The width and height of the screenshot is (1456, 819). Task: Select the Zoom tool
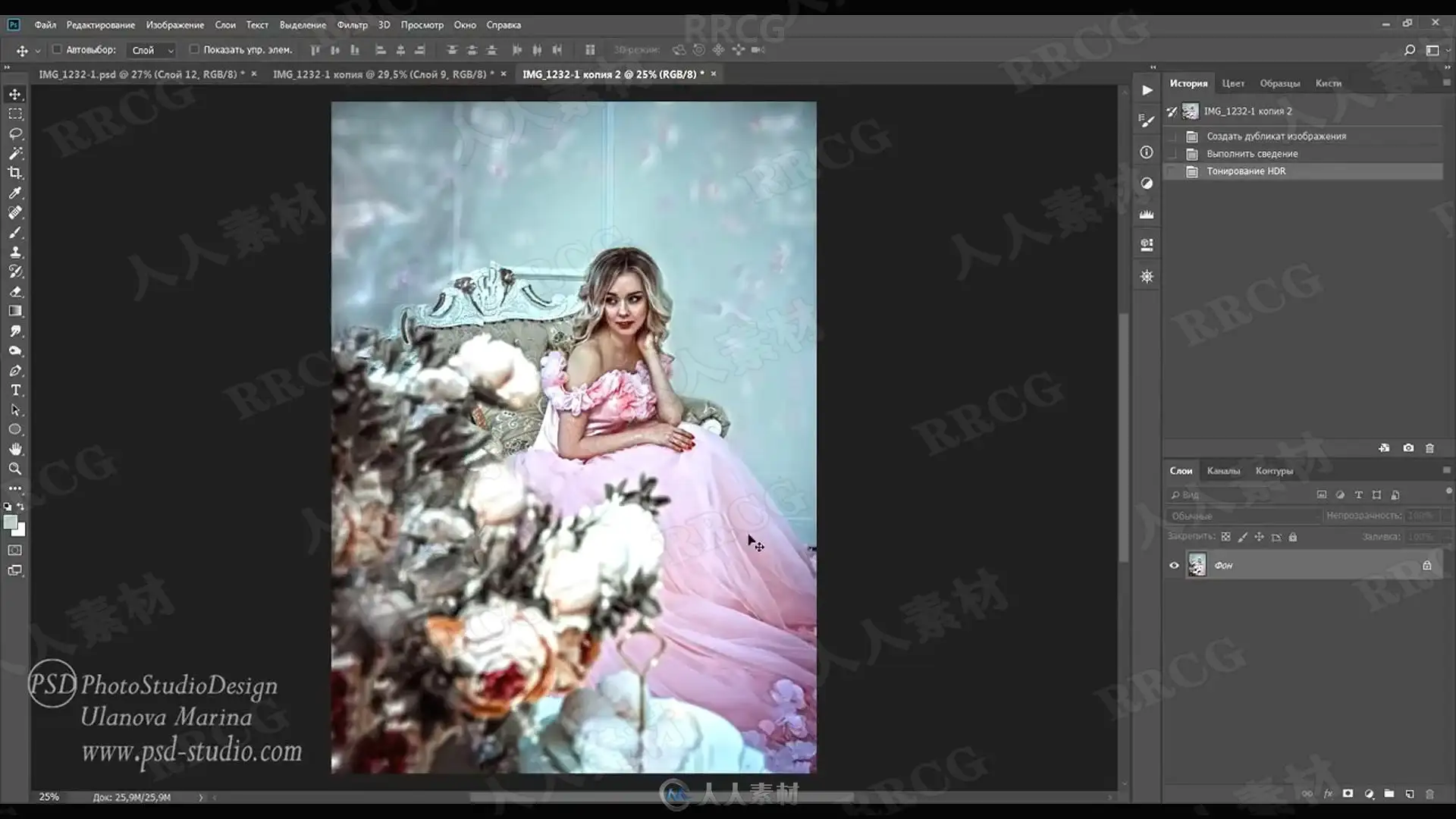pos(15,469)
